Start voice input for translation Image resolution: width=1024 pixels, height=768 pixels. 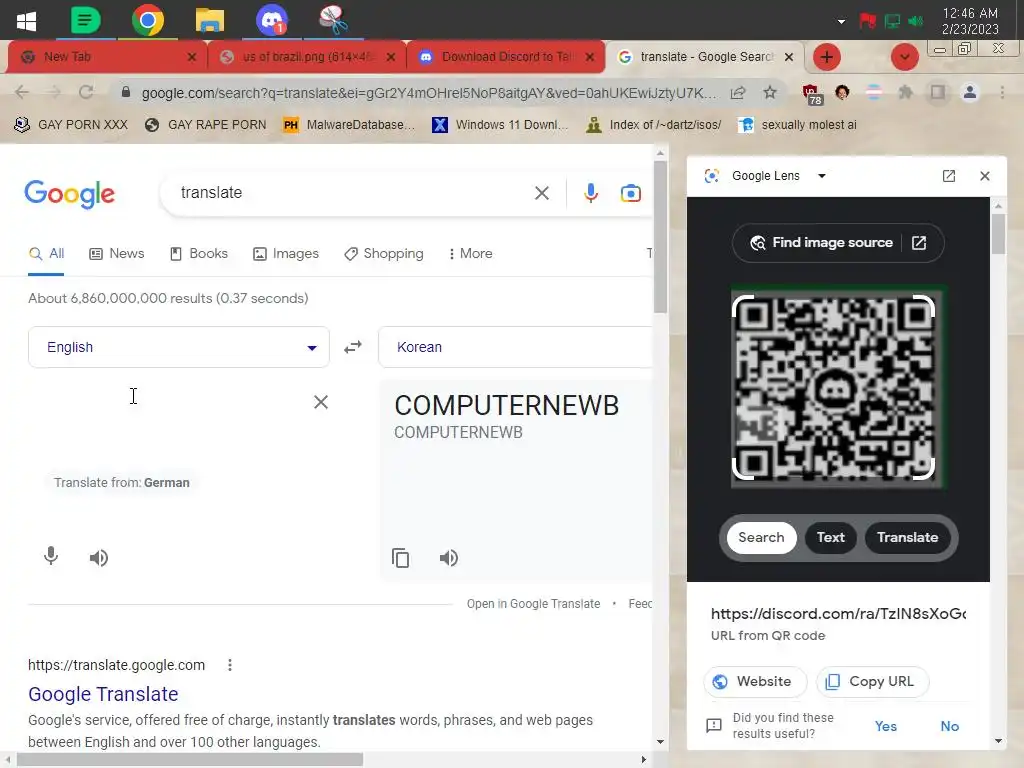coord(51,556)
